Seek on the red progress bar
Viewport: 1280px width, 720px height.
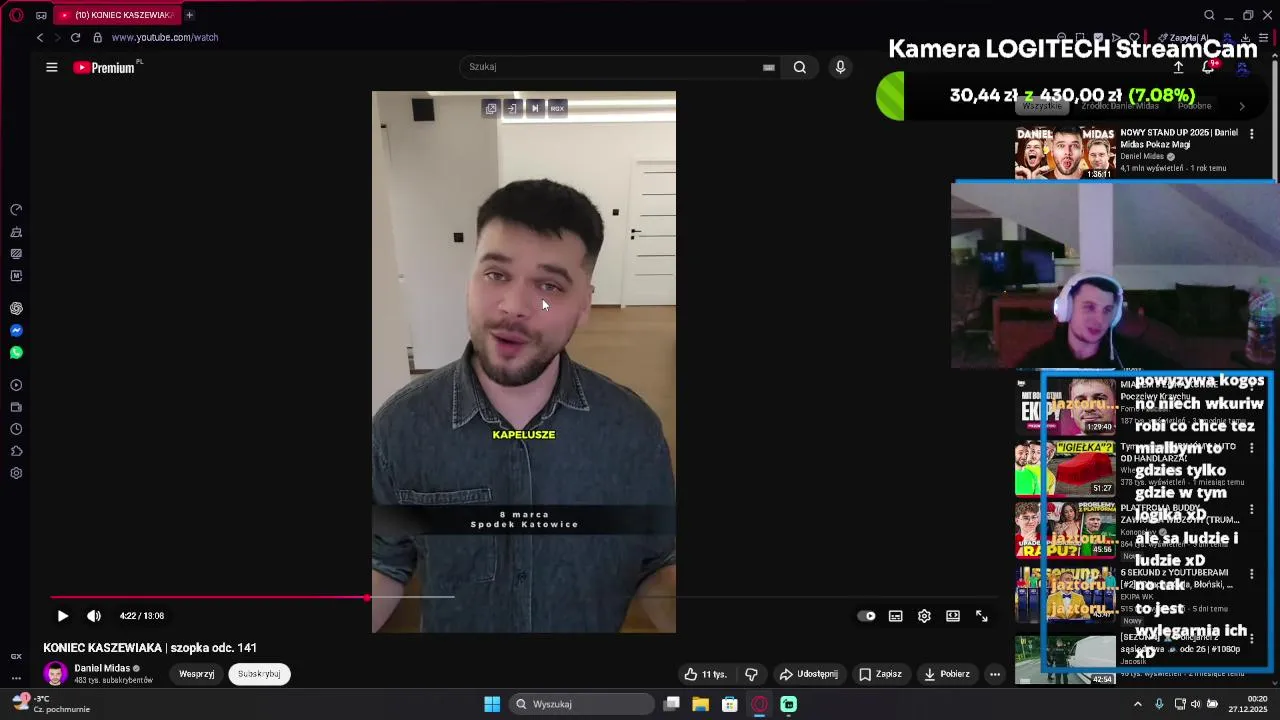click(209, 598)
